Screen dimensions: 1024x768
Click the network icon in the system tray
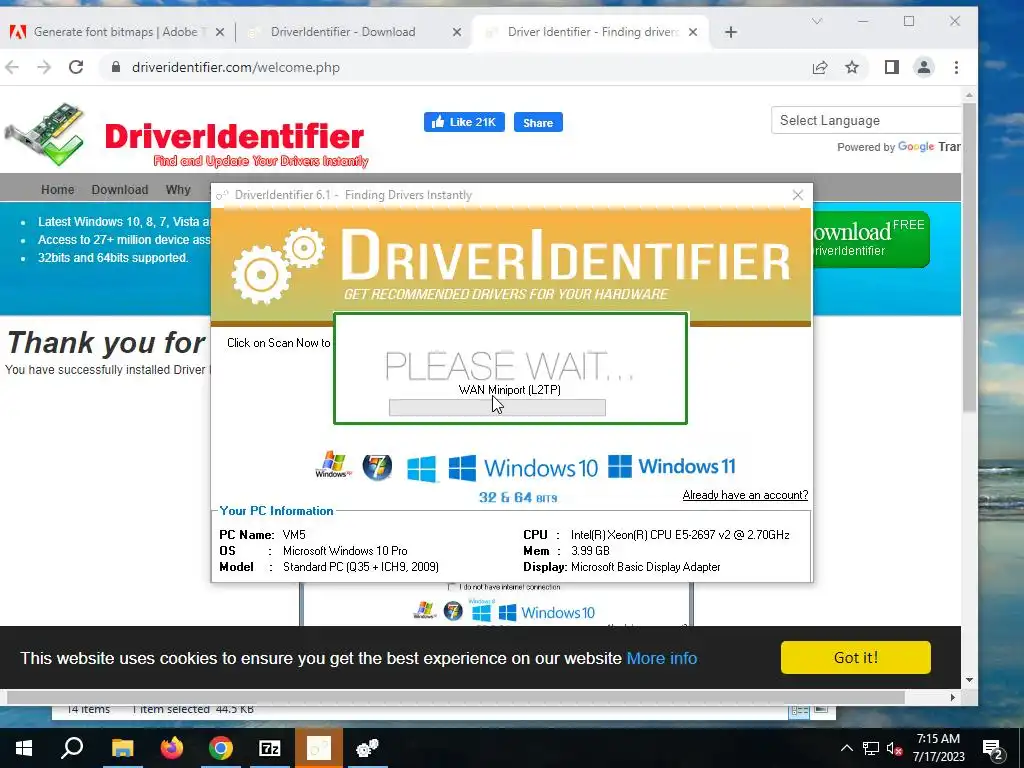click(x=871, y=748)
